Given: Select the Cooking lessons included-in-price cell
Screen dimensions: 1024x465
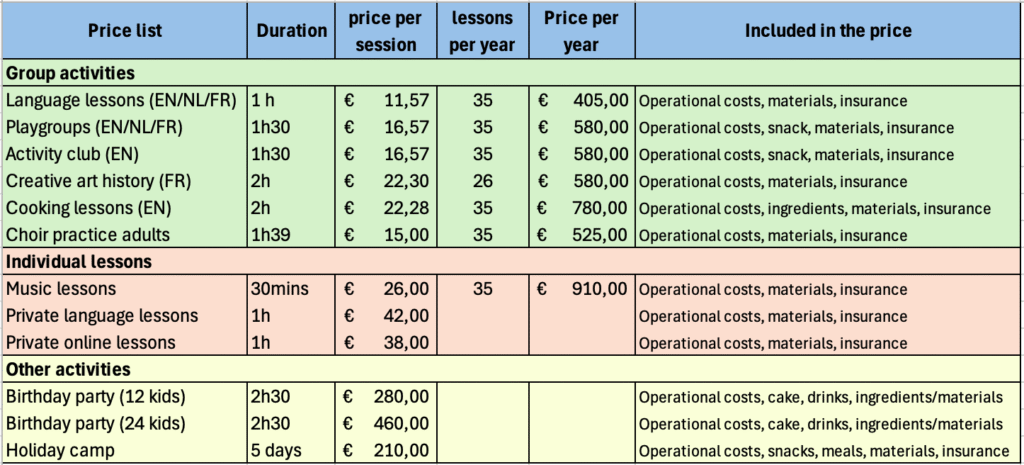Looking at the screenshot, I should click(x=814, y=208).
